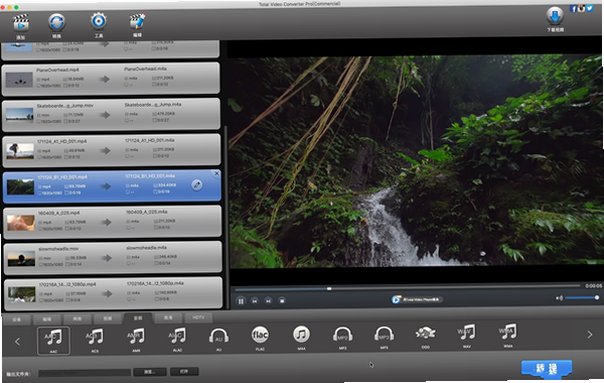Click the Browse button next to output folder
The width and height of the screenshot is (604, 383).
pyautogui.click(x=150, y=372)
